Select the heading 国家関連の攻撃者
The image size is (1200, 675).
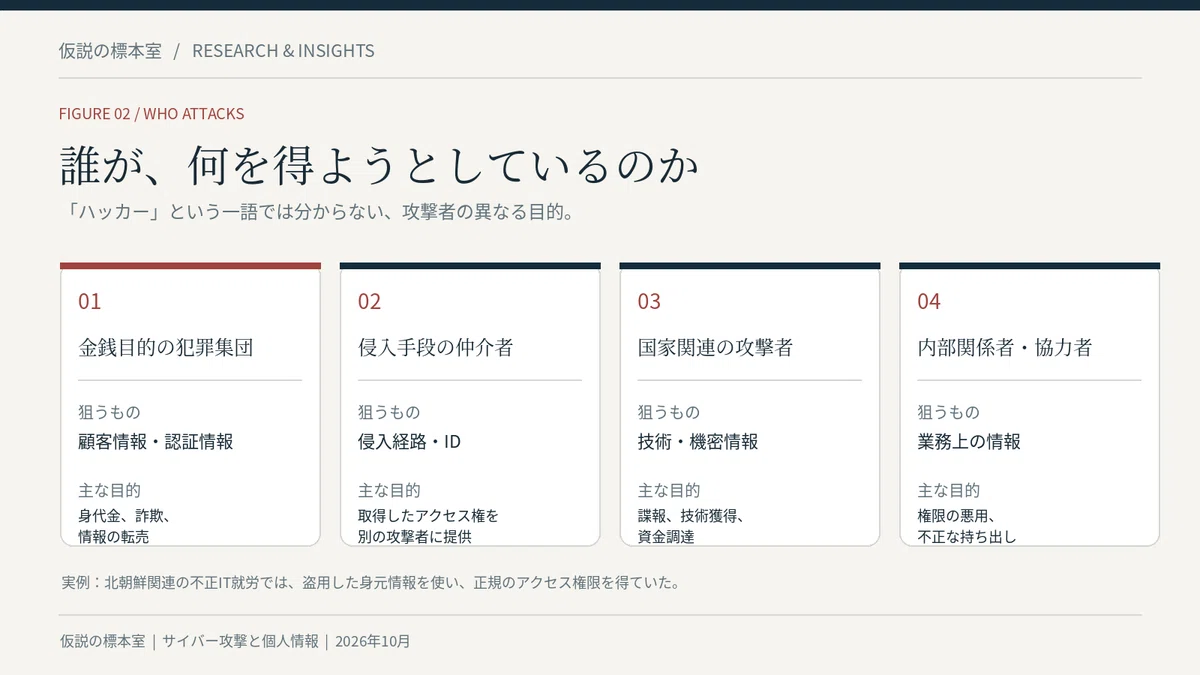click(716, 348)
